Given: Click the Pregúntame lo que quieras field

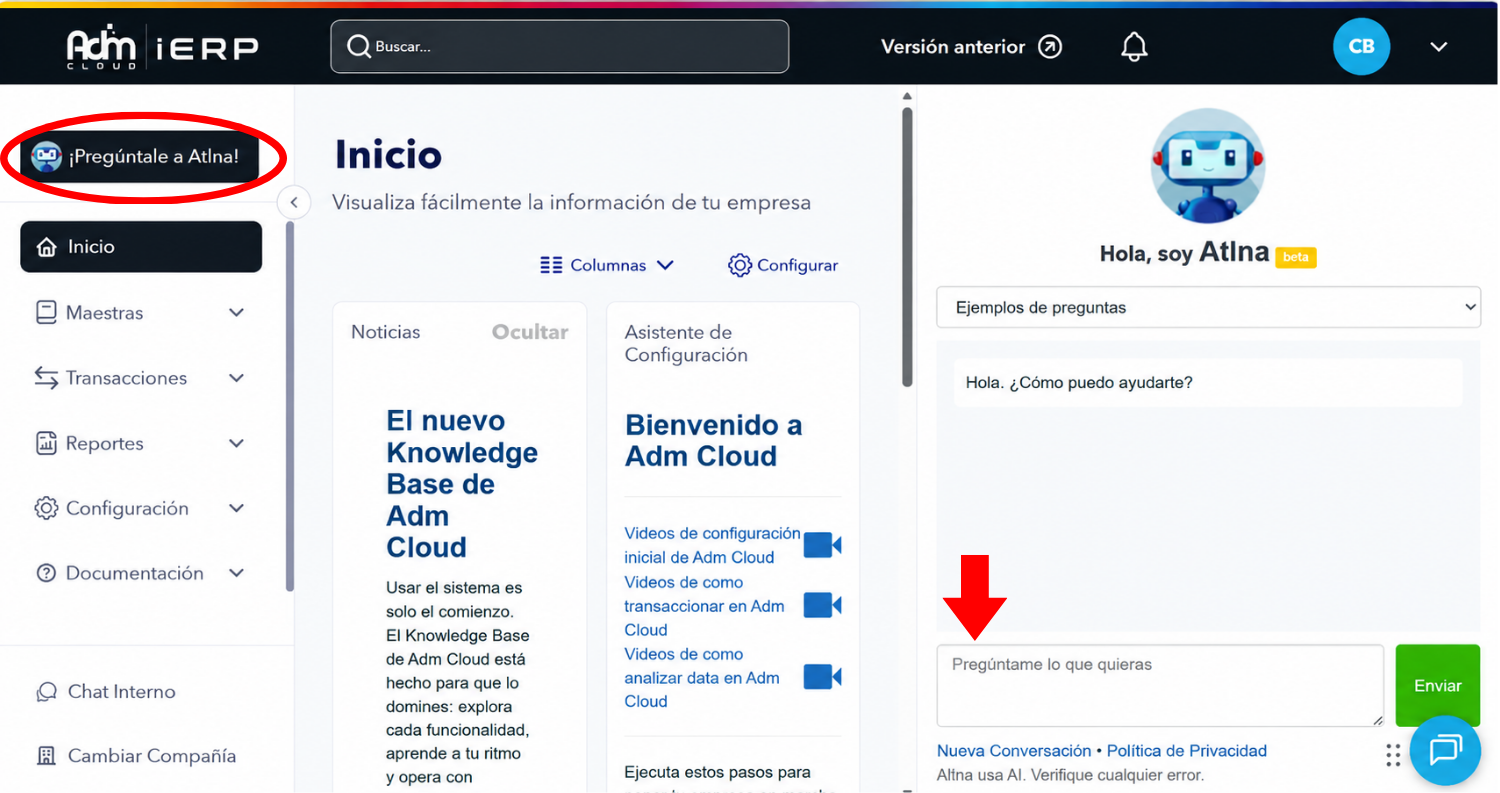Looking at the screenshot, I should (x=1160, y=685).
